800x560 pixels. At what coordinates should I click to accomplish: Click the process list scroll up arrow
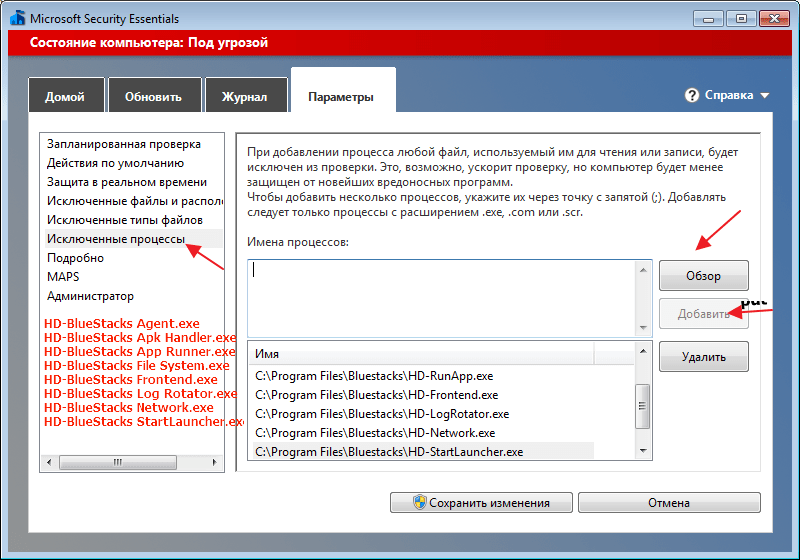click(x=643, y=351)
